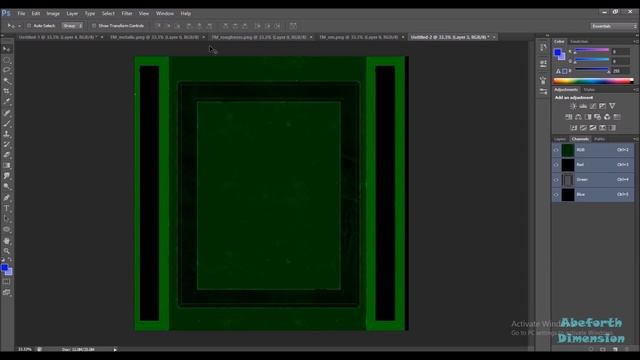Open the File menu
Screen dimensions: 640x360
21,13
